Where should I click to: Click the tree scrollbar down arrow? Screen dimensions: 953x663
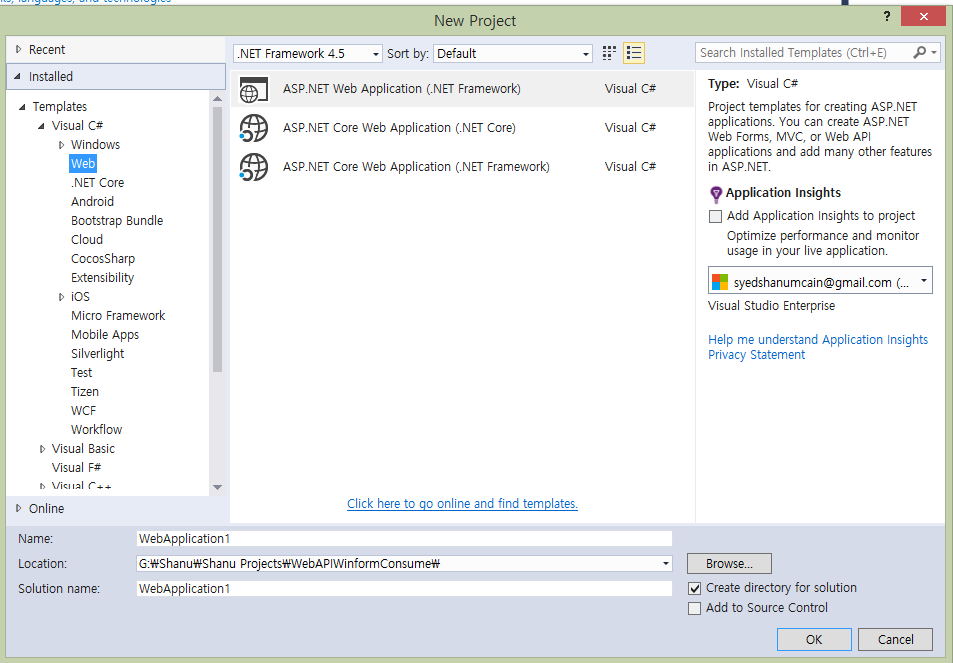218,487
